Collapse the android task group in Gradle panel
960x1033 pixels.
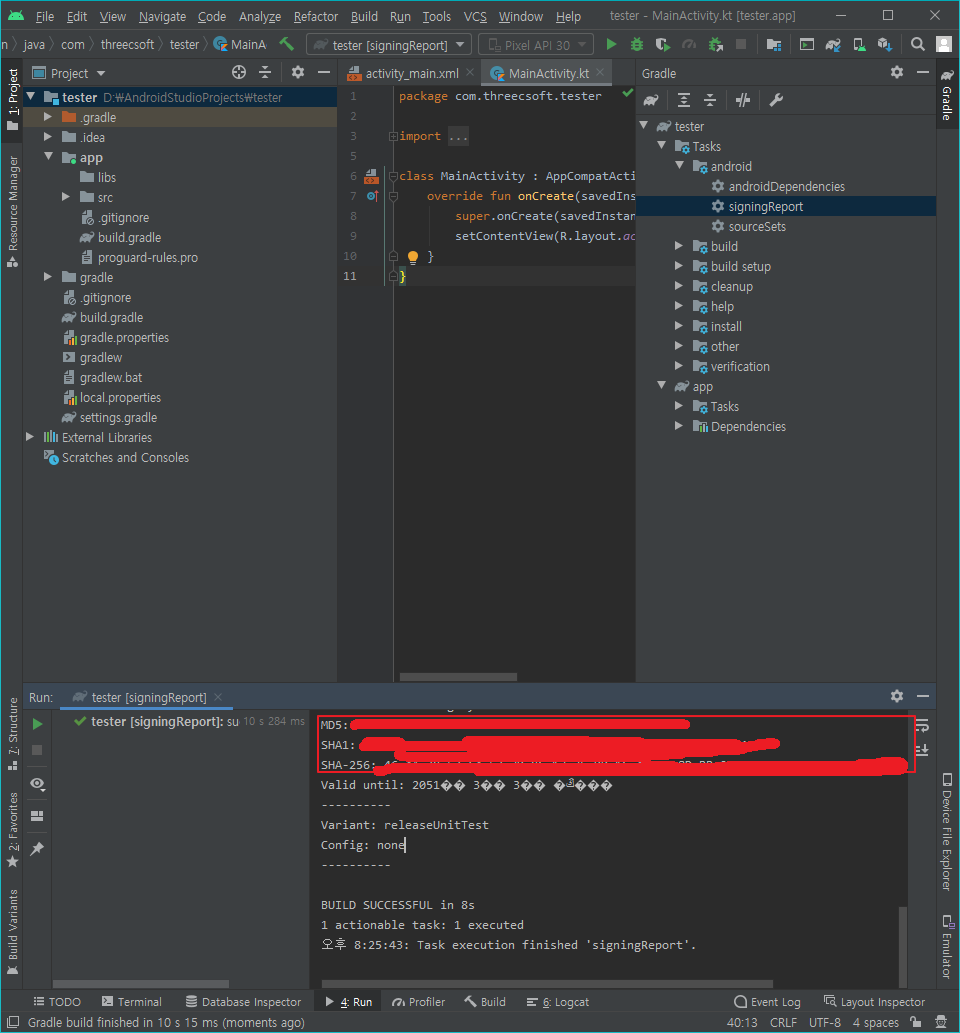(x=680, y=165)
